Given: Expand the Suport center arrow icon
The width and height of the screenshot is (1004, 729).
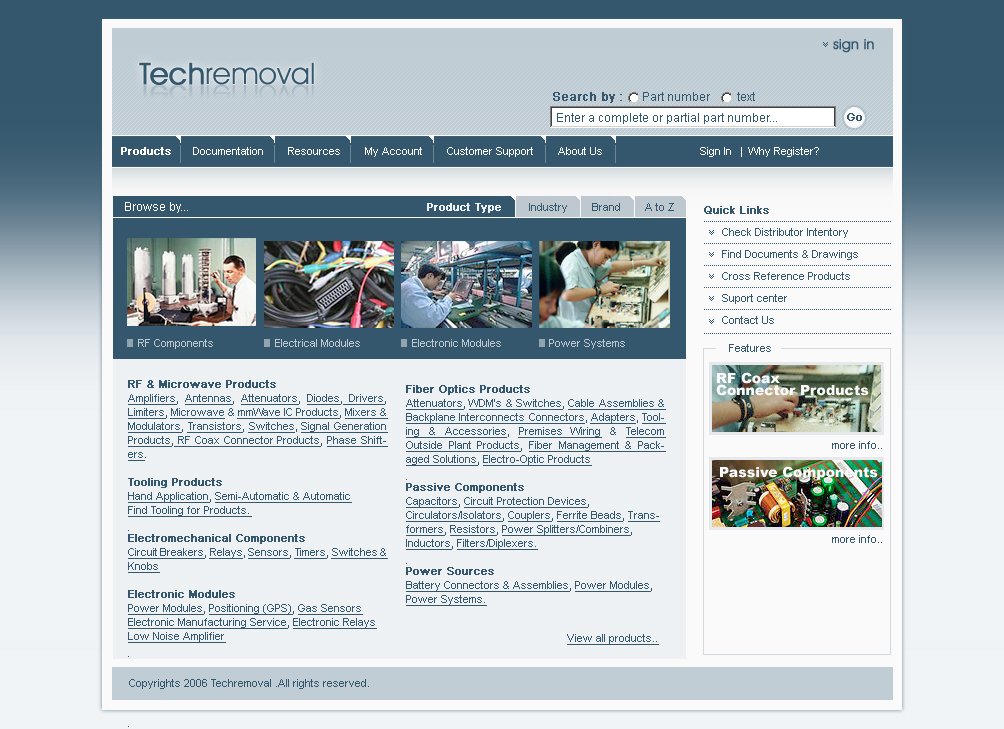Looking at the screenshot, I should (x=711, y=298).
